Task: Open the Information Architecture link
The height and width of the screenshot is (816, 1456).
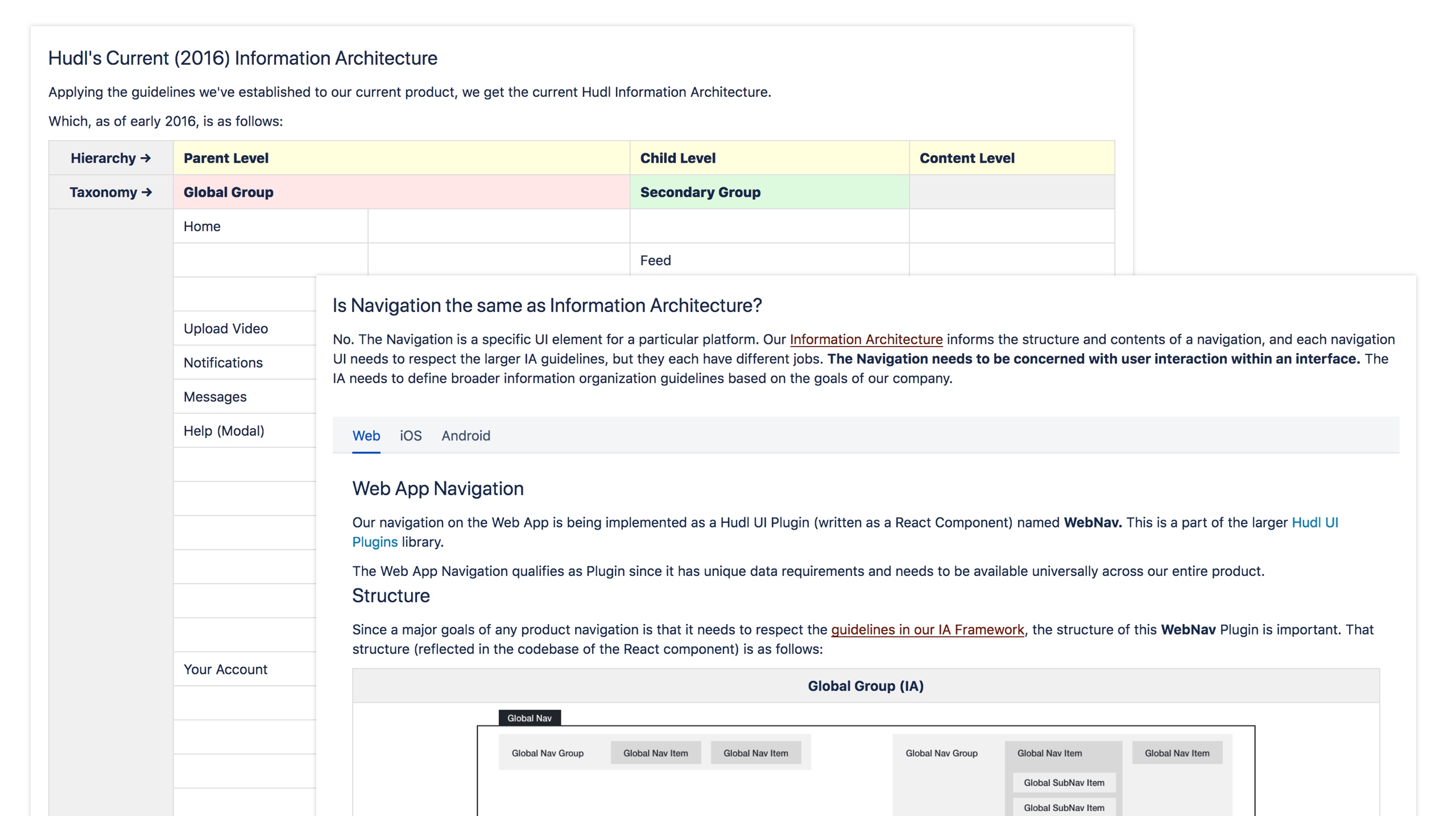Action: click(866, 340)
